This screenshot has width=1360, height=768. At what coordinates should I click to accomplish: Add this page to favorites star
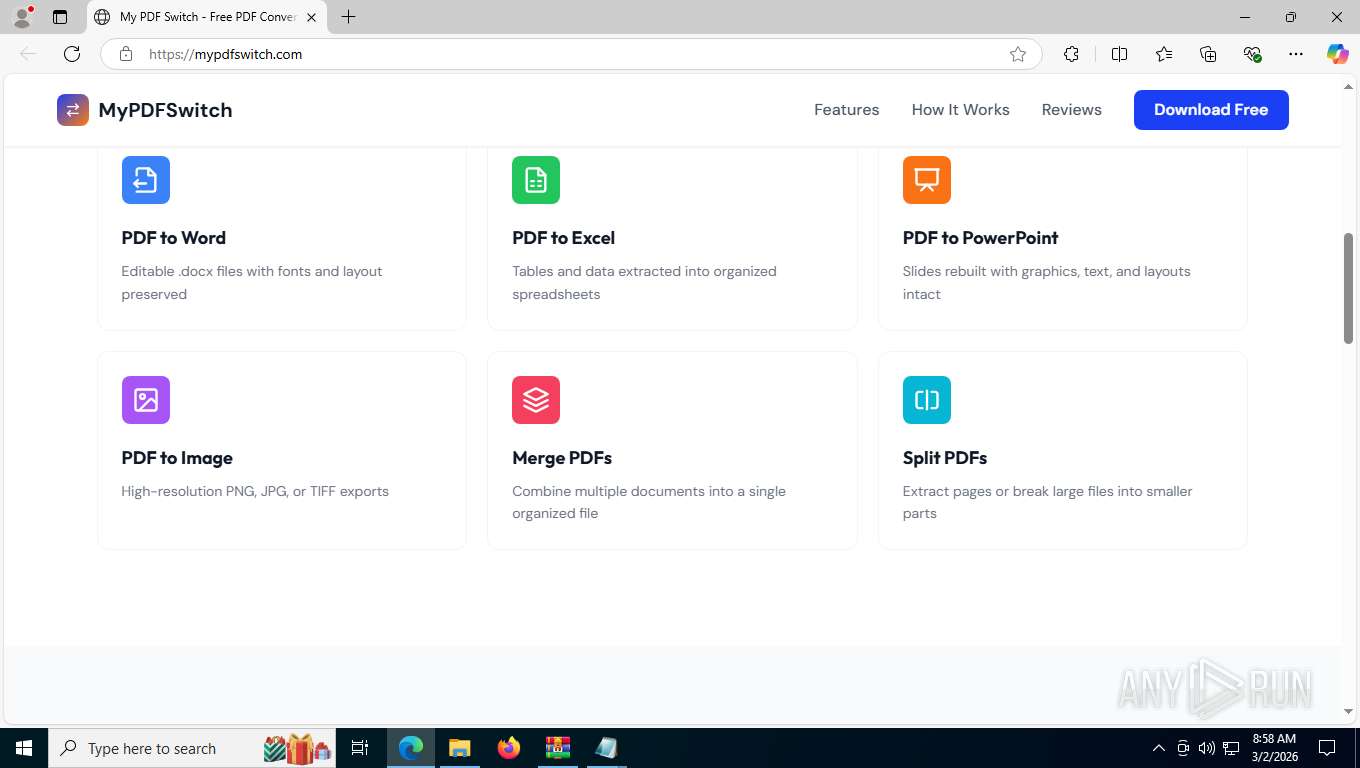click(x=1018, y=54)
